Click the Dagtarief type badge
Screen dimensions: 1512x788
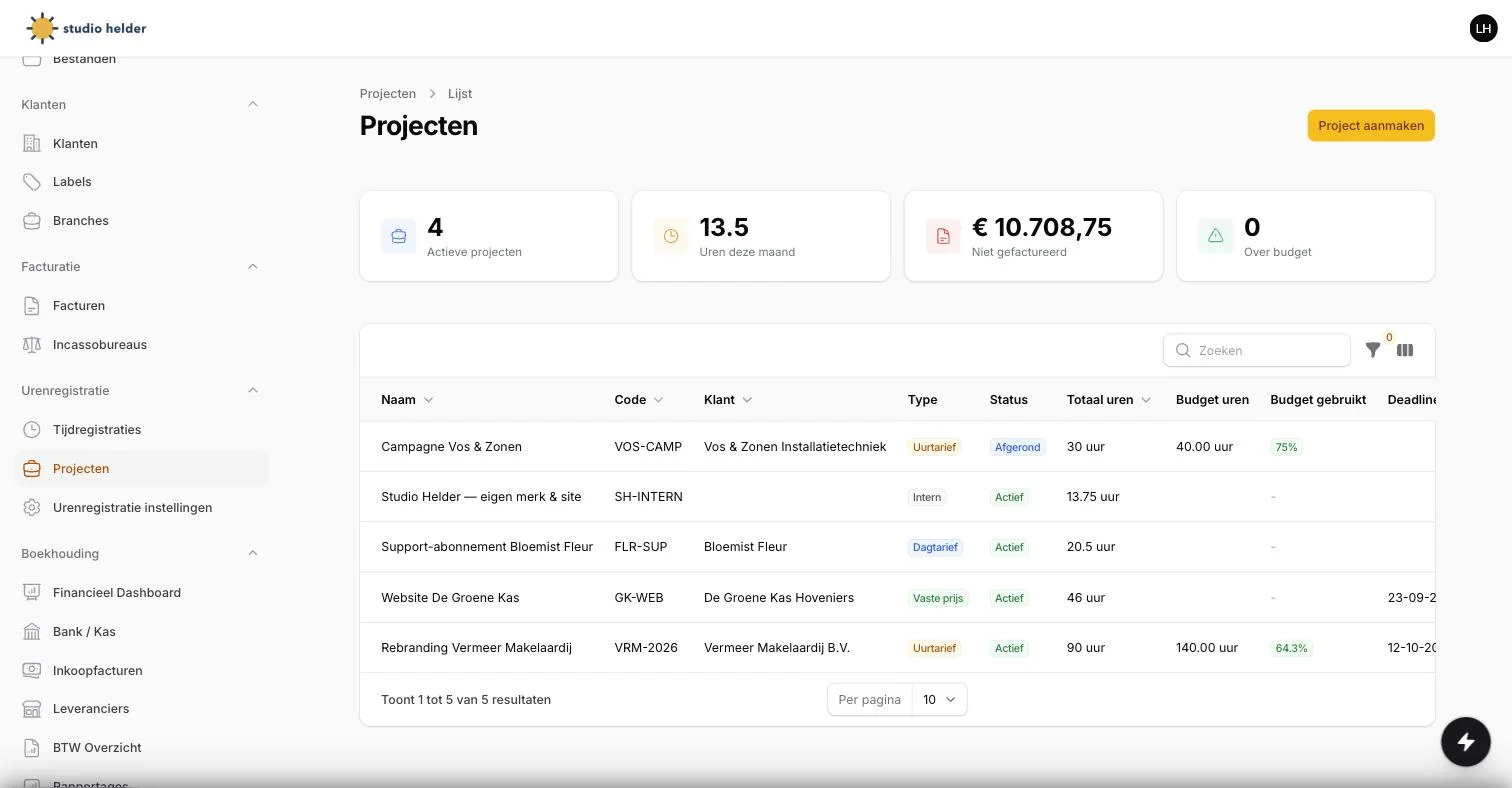(935, 547)
